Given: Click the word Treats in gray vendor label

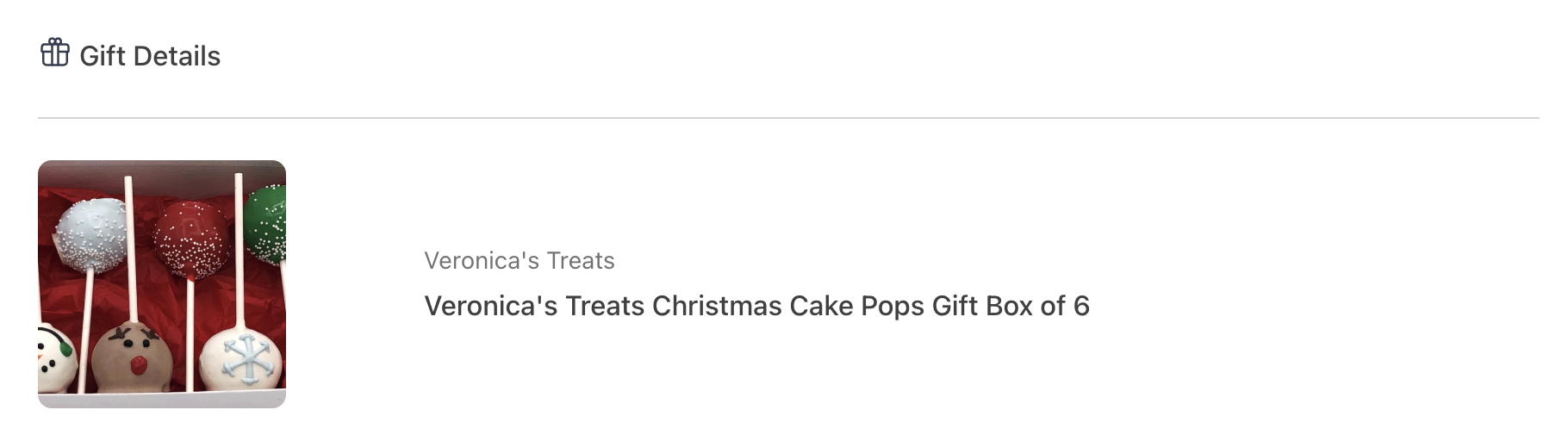Looking at the screenshot, I should (581, 260).
